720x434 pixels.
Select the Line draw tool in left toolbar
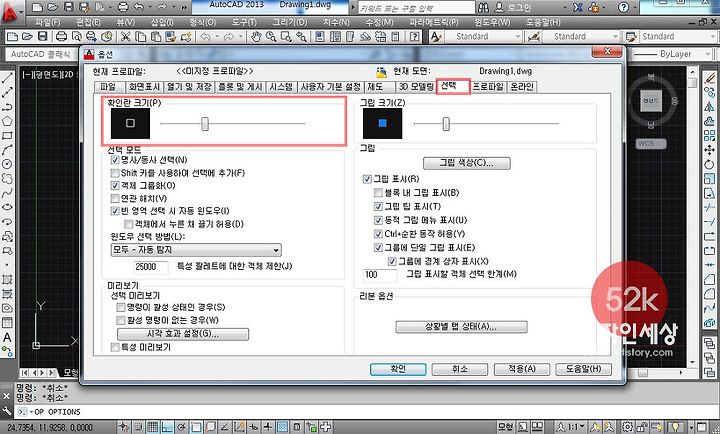coord(7,79)
